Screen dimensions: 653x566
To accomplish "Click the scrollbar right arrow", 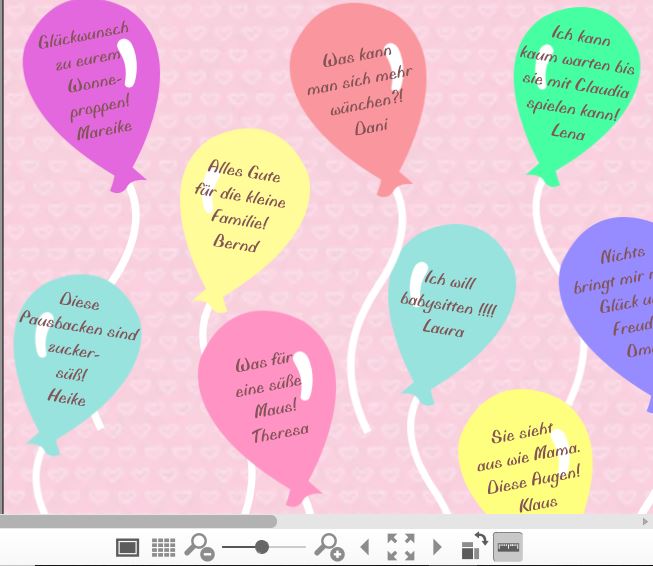I will [x=646, y=521].
